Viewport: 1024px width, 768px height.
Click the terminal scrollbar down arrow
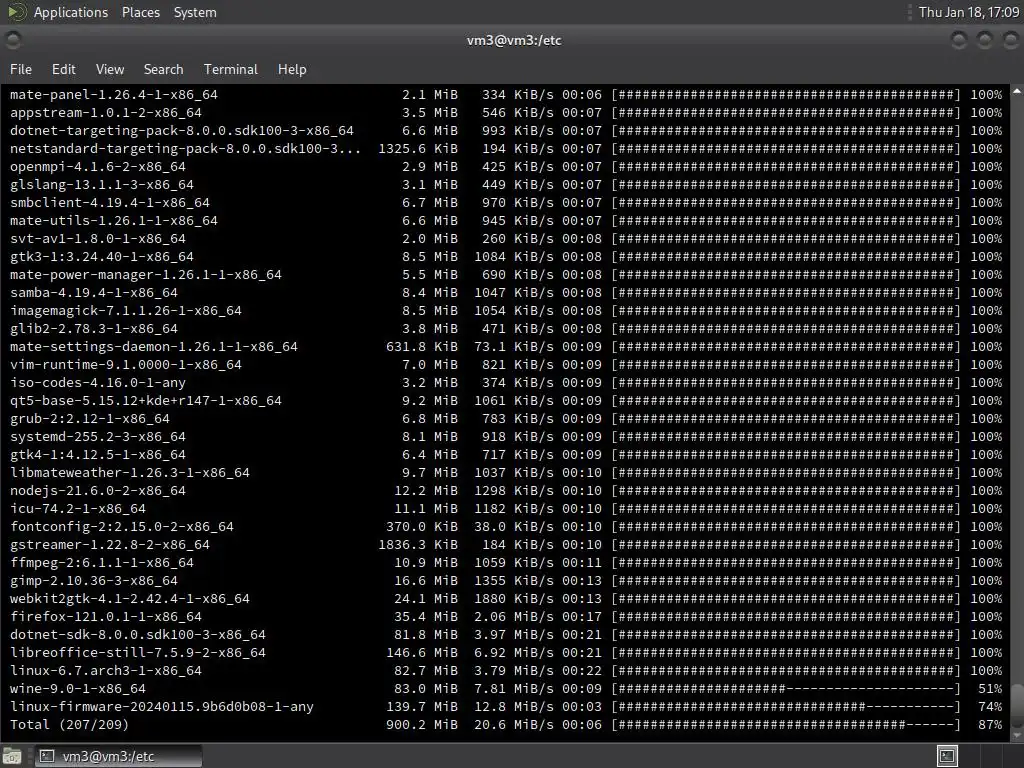(x=1017, y=736)
